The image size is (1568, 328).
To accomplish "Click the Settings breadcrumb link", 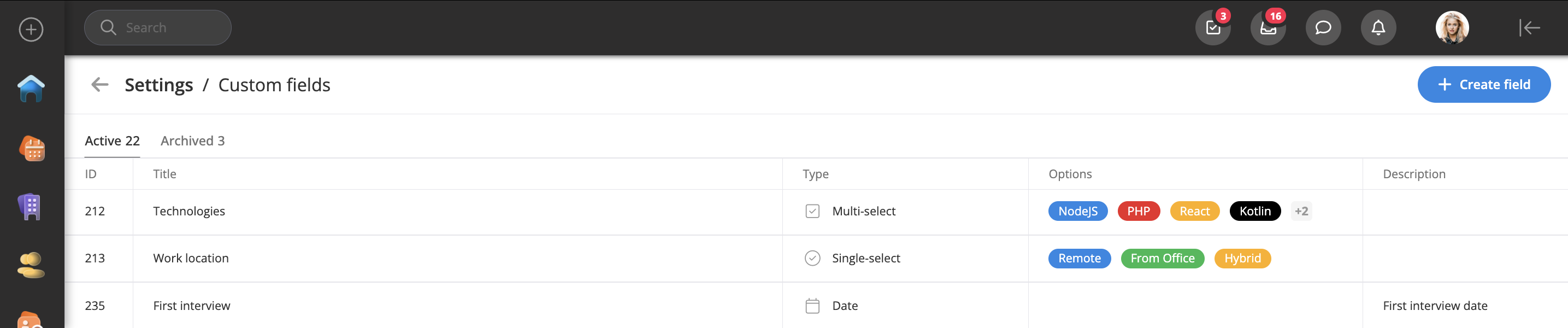I will [159, 85].
